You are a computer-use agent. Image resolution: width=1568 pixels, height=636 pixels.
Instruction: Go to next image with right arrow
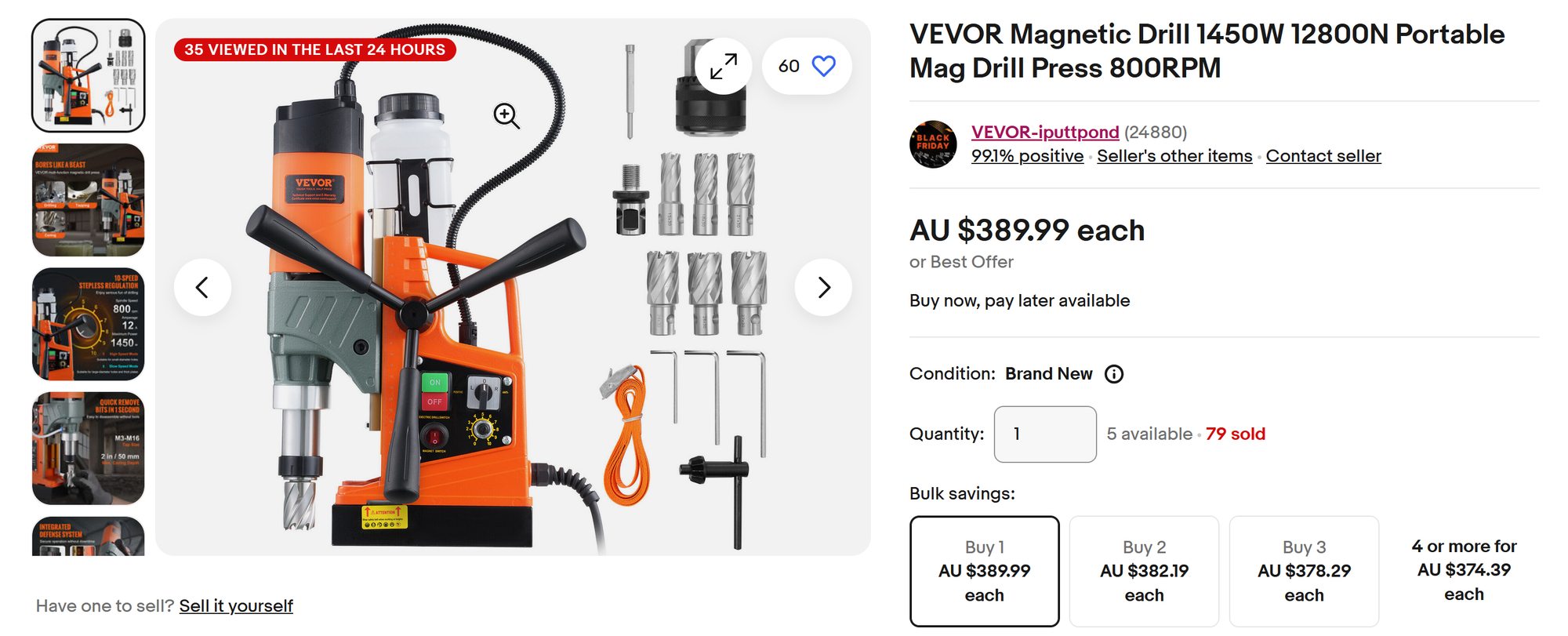[823, 288]
